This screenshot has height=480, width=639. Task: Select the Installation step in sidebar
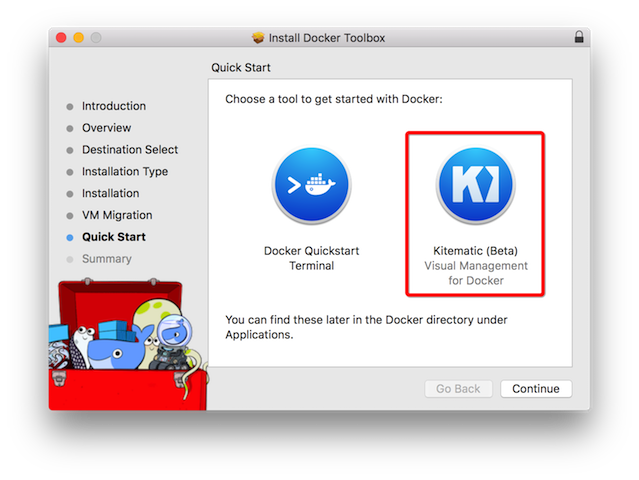click(x=110, y=194)
